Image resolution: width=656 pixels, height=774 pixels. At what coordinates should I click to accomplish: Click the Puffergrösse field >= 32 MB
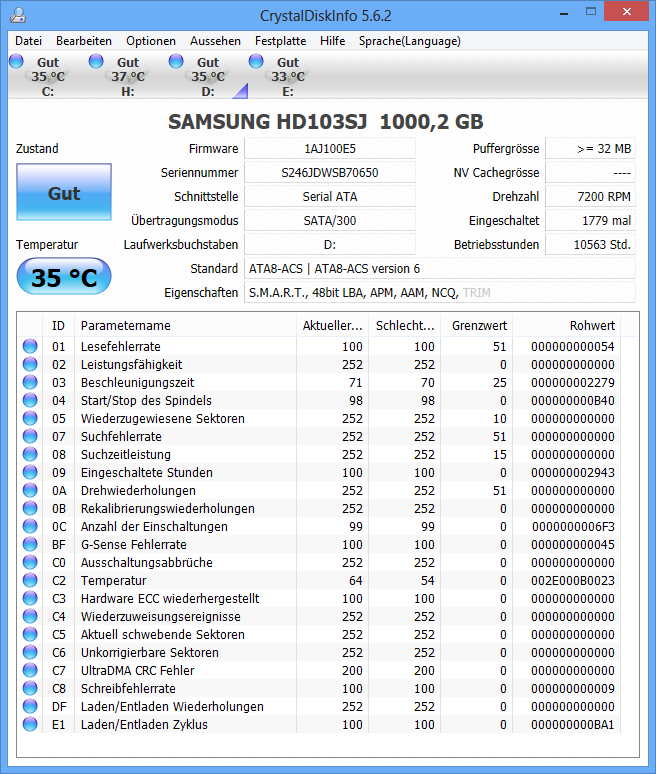(590, 149)
